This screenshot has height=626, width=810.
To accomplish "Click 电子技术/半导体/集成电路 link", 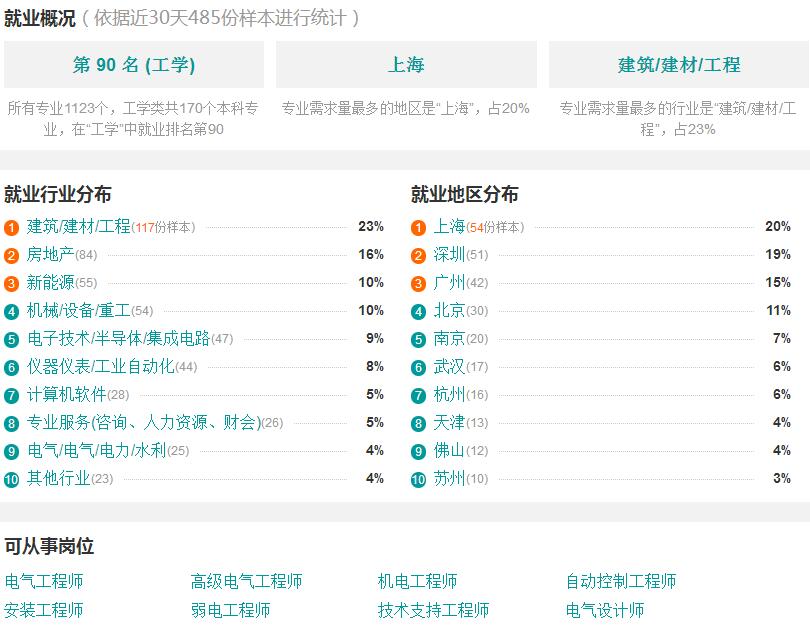I will 119,338.
